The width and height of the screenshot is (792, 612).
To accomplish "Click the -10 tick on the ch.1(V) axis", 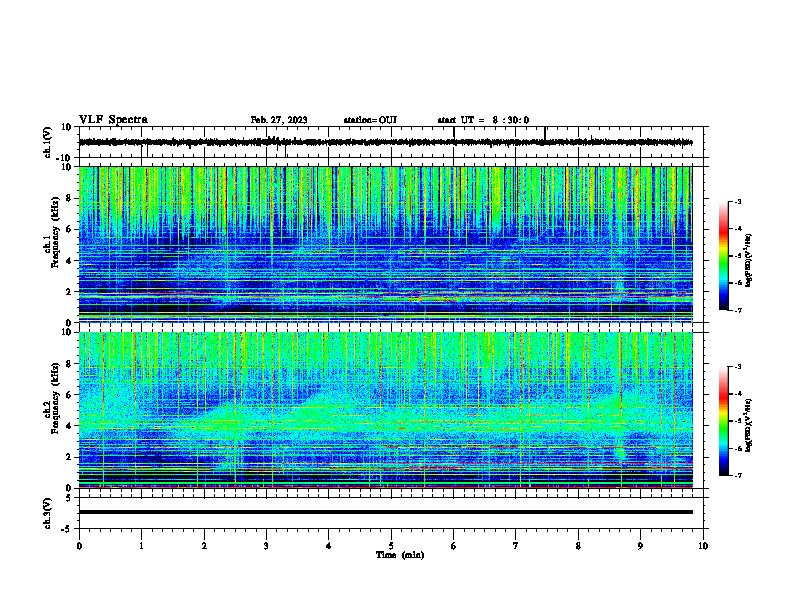I will point(65,158).
